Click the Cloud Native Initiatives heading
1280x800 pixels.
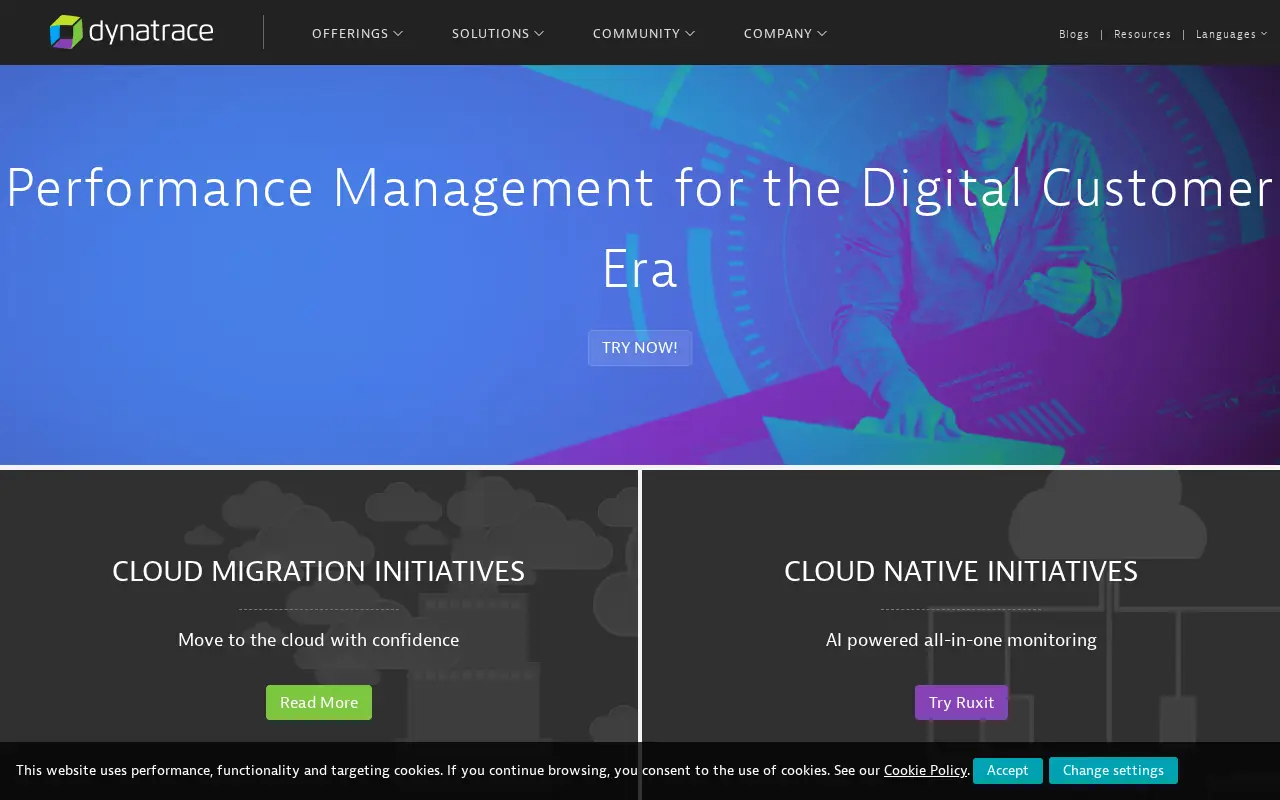click(x=961, y=571)
